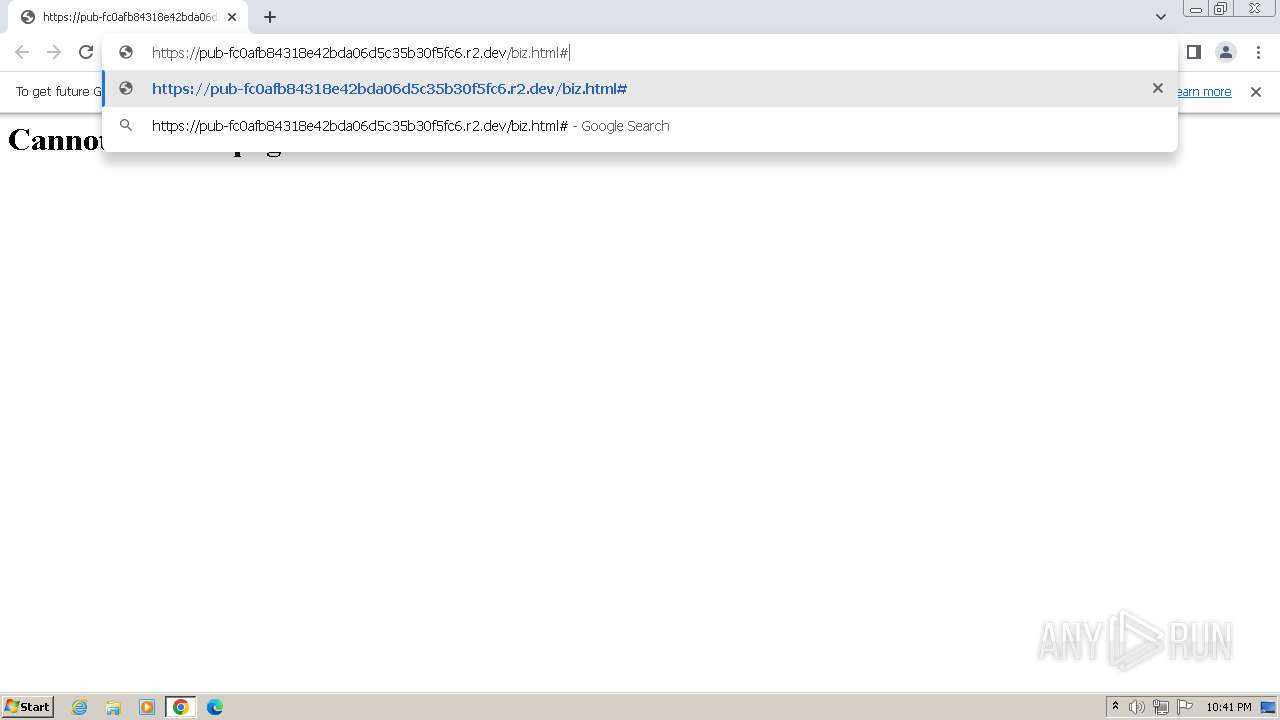The width and height of the screenshot is (1280, 720).
Task: Open Action Center flag icon
Action: tap(1185, 707)
